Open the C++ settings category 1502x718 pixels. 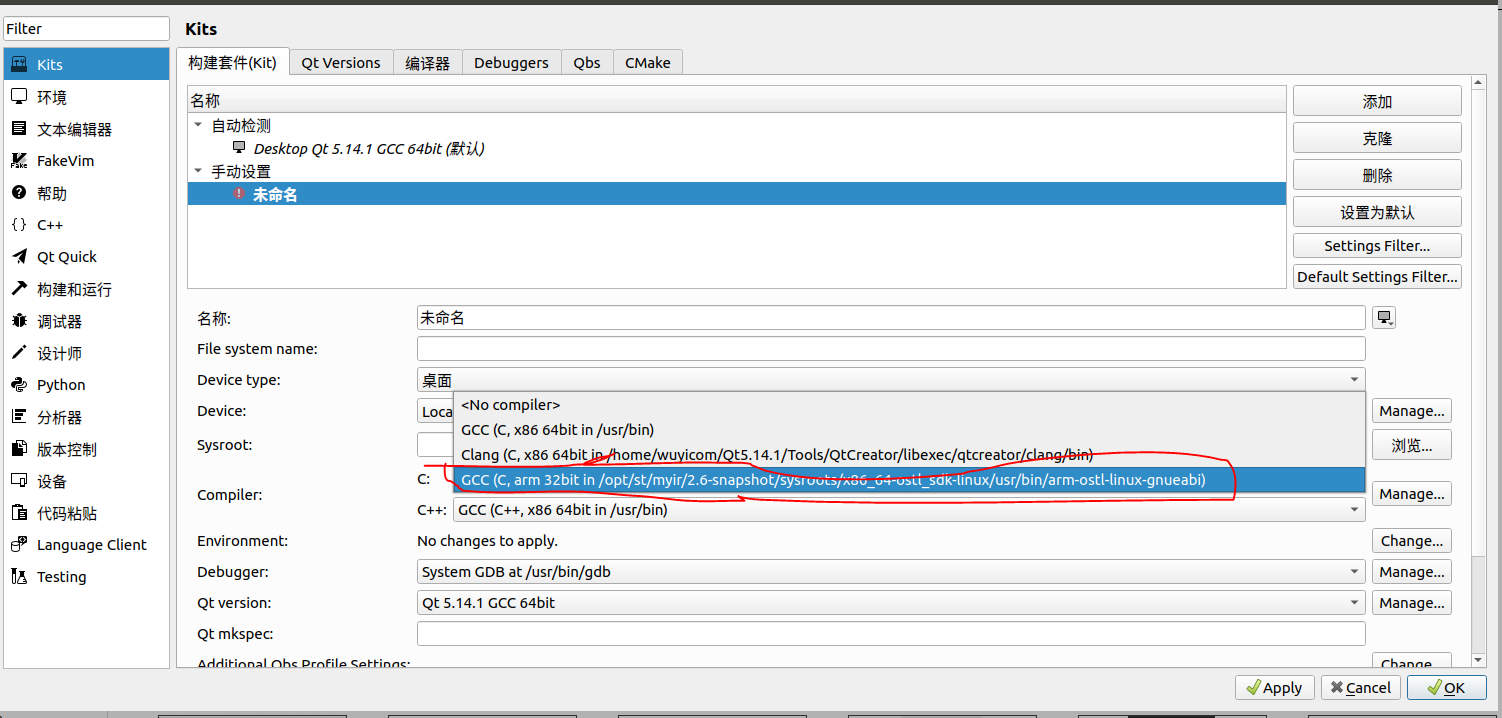pos(86,225)
